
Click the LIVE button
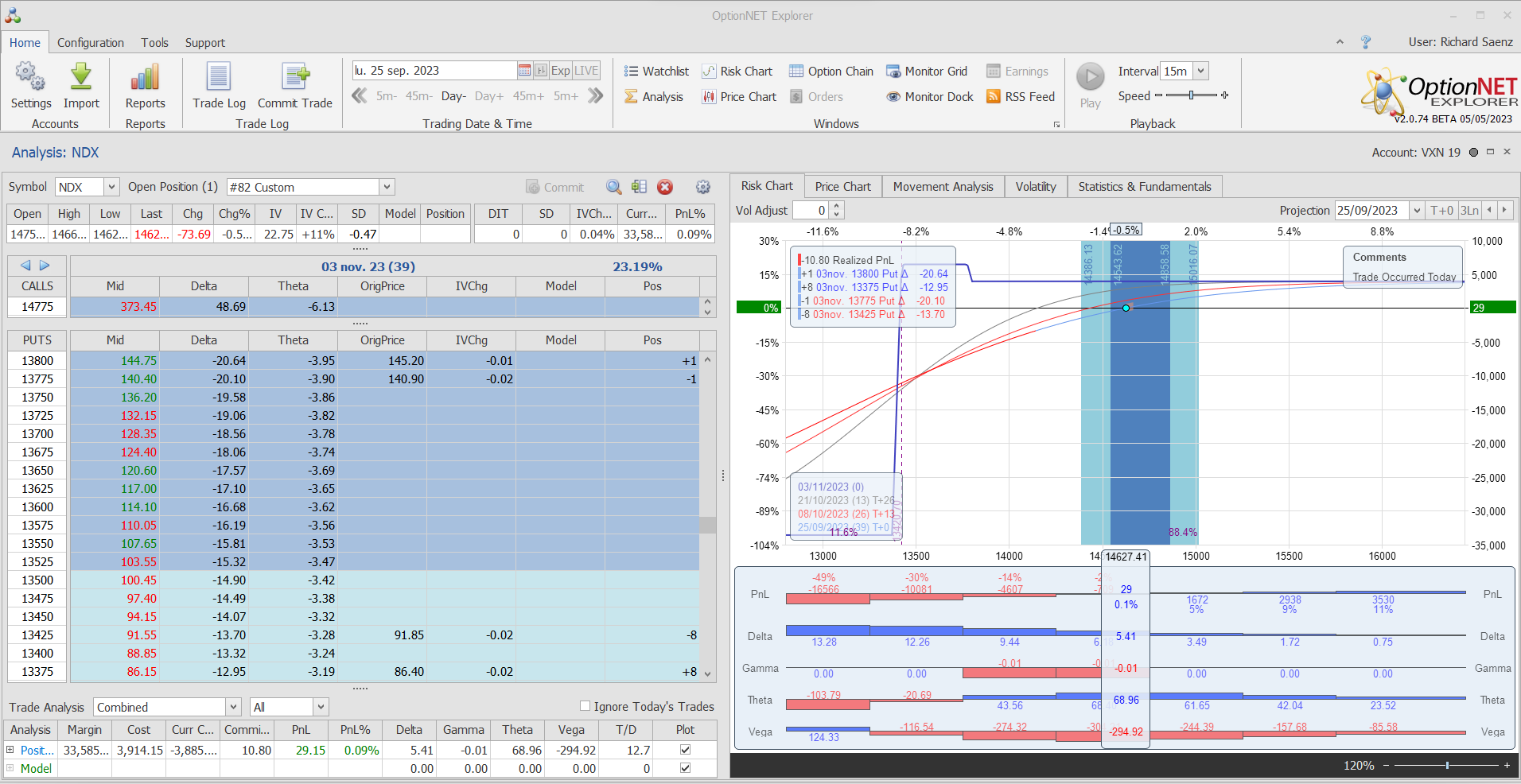tap(586, 71)
